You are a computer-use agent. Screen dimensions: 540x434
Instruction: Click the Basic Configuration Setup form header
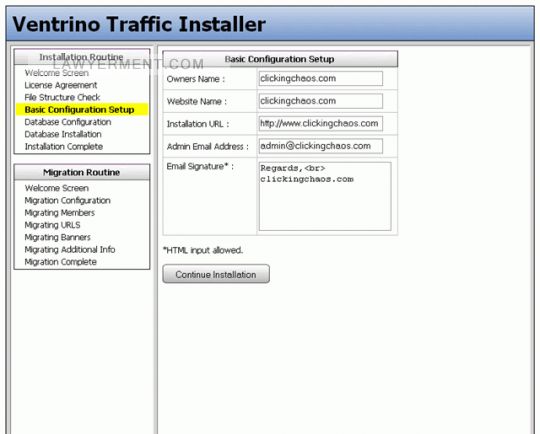point(280,59)
